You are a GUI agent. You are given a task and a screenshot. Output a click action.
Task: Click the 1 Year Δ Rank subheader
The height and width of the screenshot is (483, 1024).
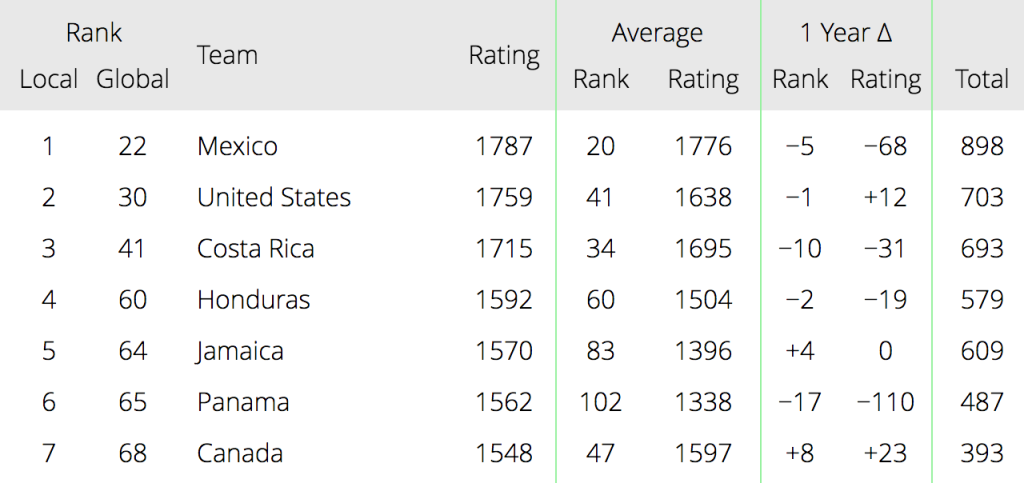pos(800,79)
